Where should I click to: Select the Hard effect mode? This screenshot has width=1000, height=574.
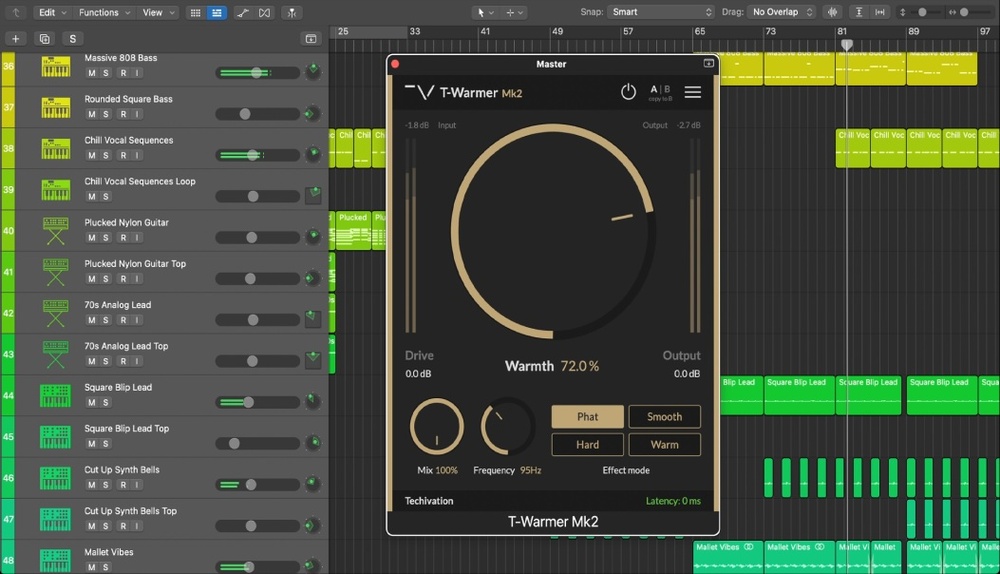pyautogui.click(x=587, y=444)
